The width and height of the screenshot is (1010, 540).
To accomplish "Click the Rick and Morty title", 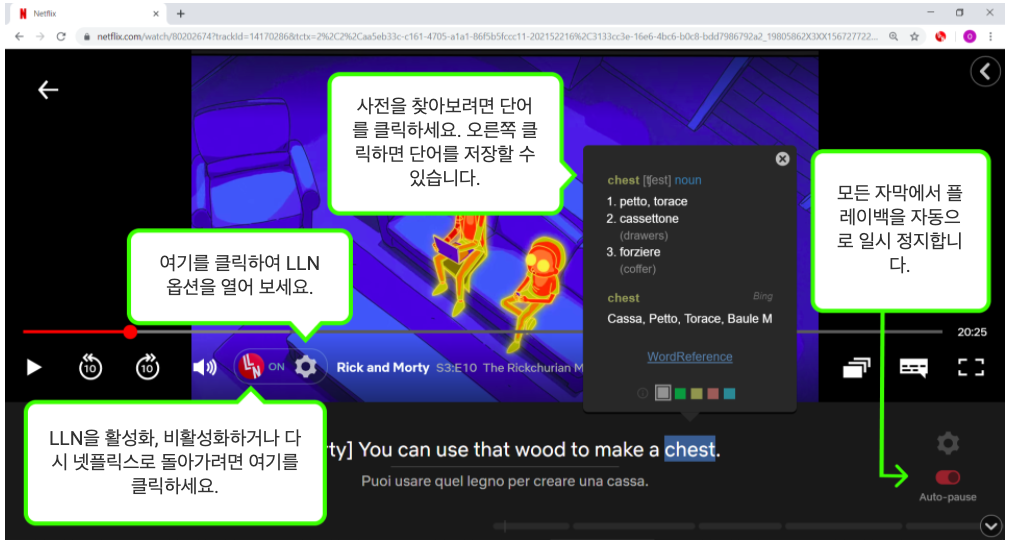I will (x=383, y=367).
